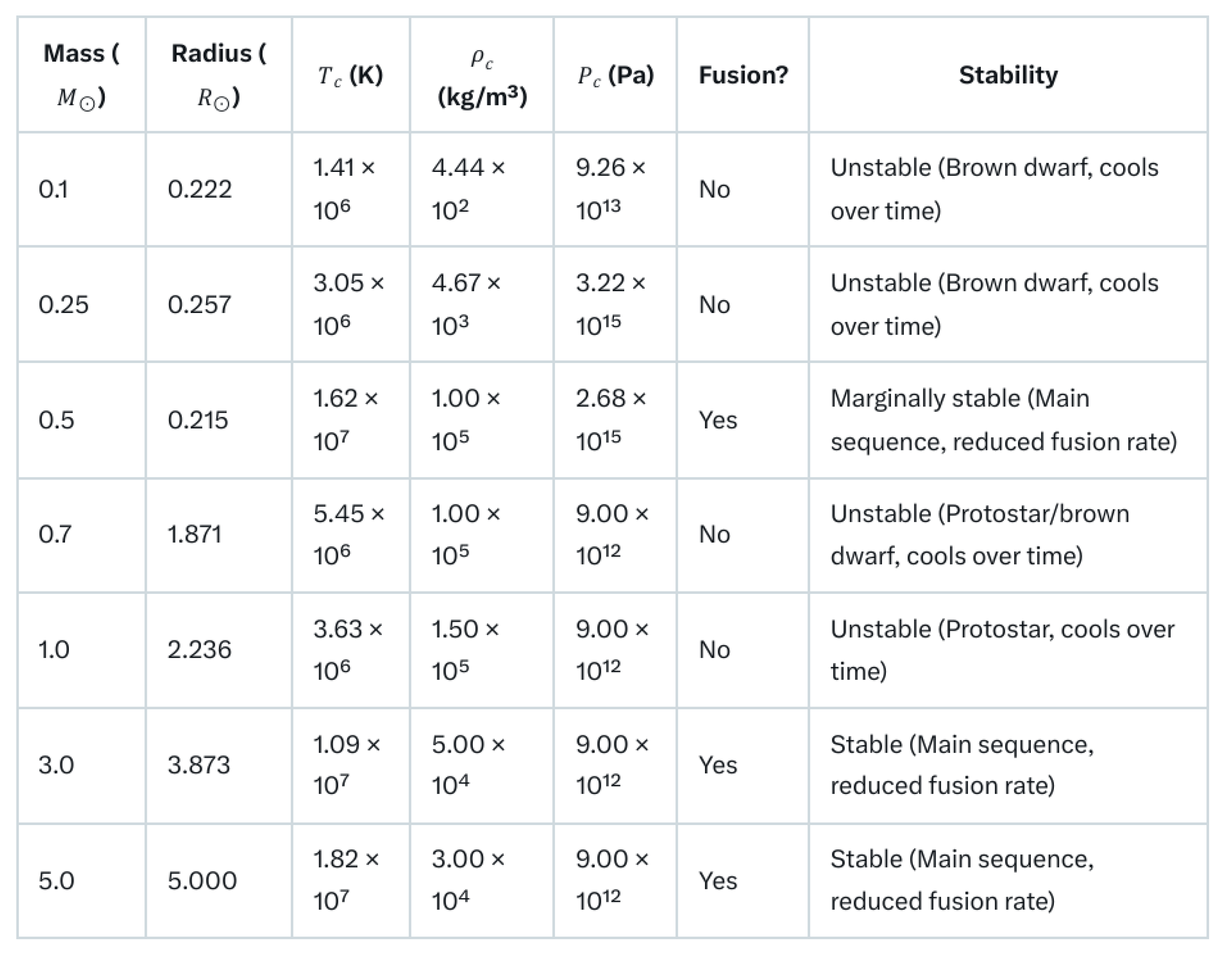Select the Stability column header
The image size is (1232, 960).
1008,75
